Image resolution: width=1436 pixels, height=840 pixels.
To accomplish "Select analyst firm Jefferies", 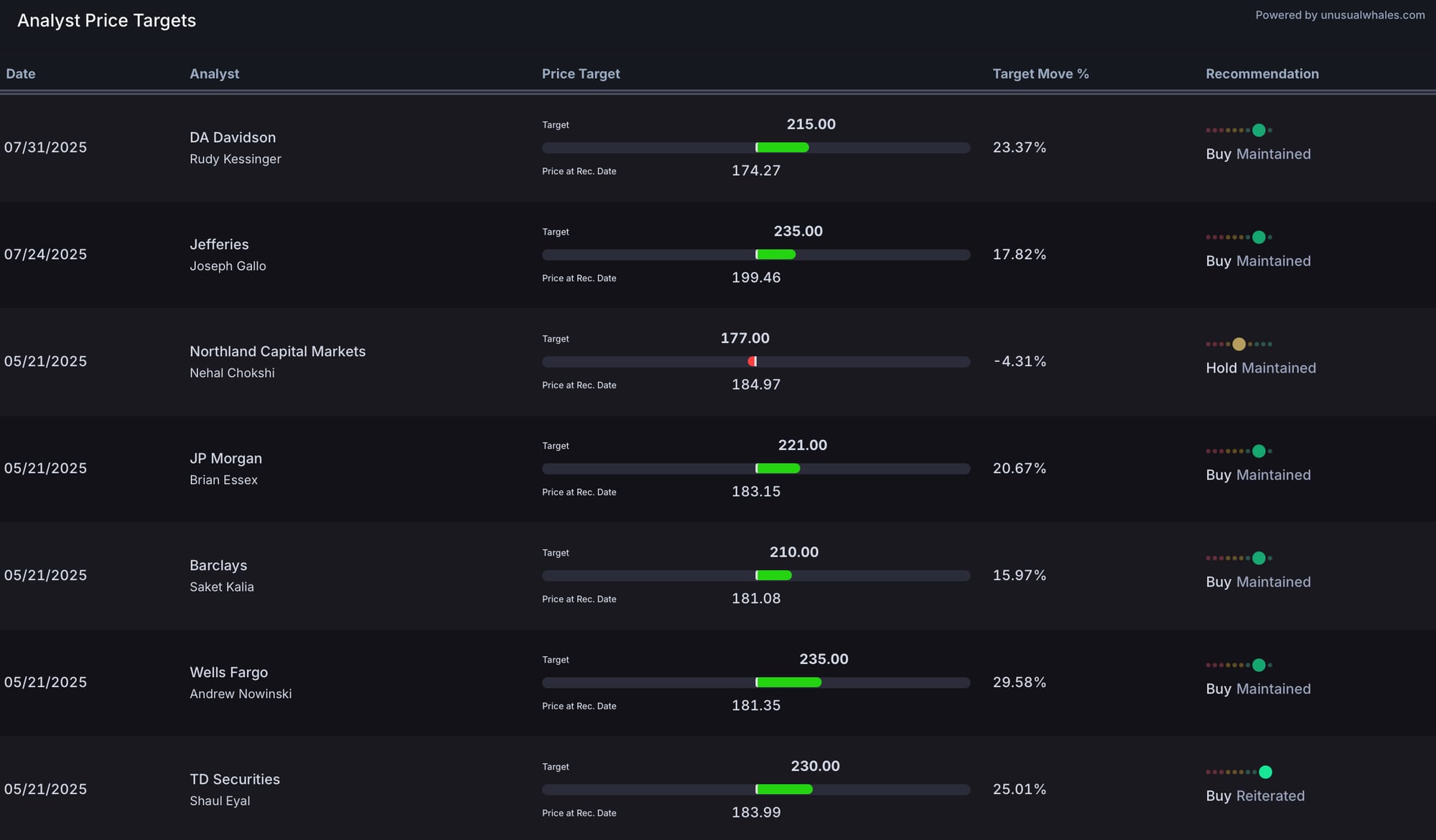I will pyautogui.click(x=219, y=244).
